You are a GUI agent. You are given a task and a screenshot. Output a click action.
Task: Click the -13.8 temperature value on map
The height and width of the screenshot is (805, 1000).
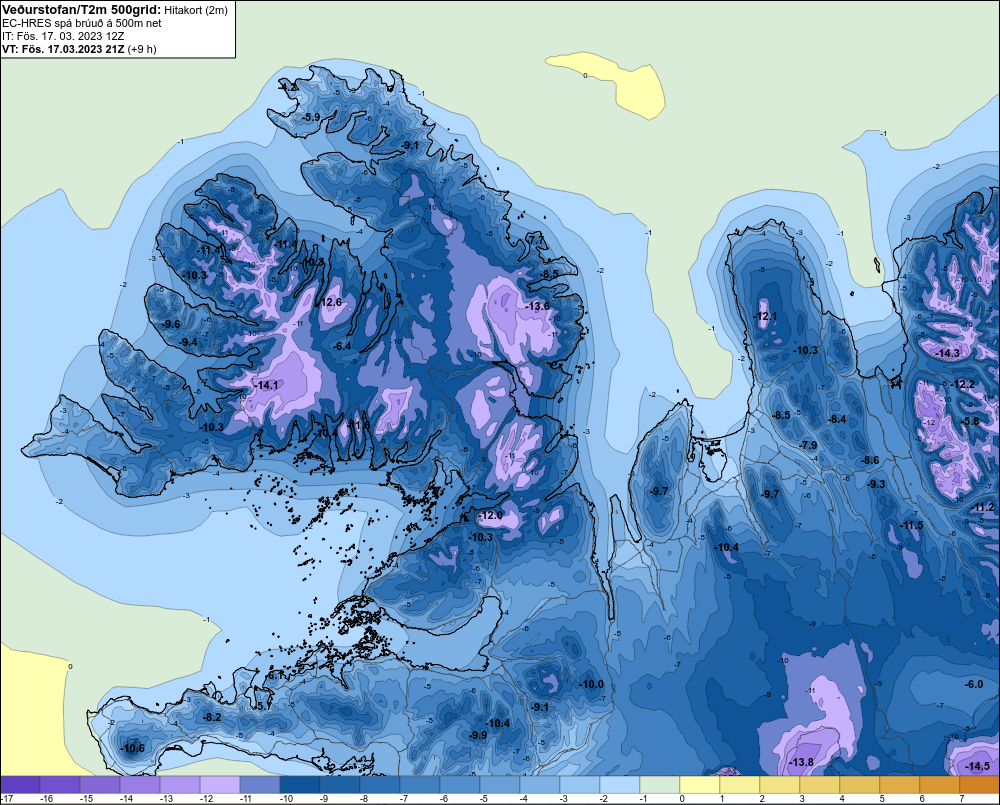pyautogui.click(x=801, y=762)
